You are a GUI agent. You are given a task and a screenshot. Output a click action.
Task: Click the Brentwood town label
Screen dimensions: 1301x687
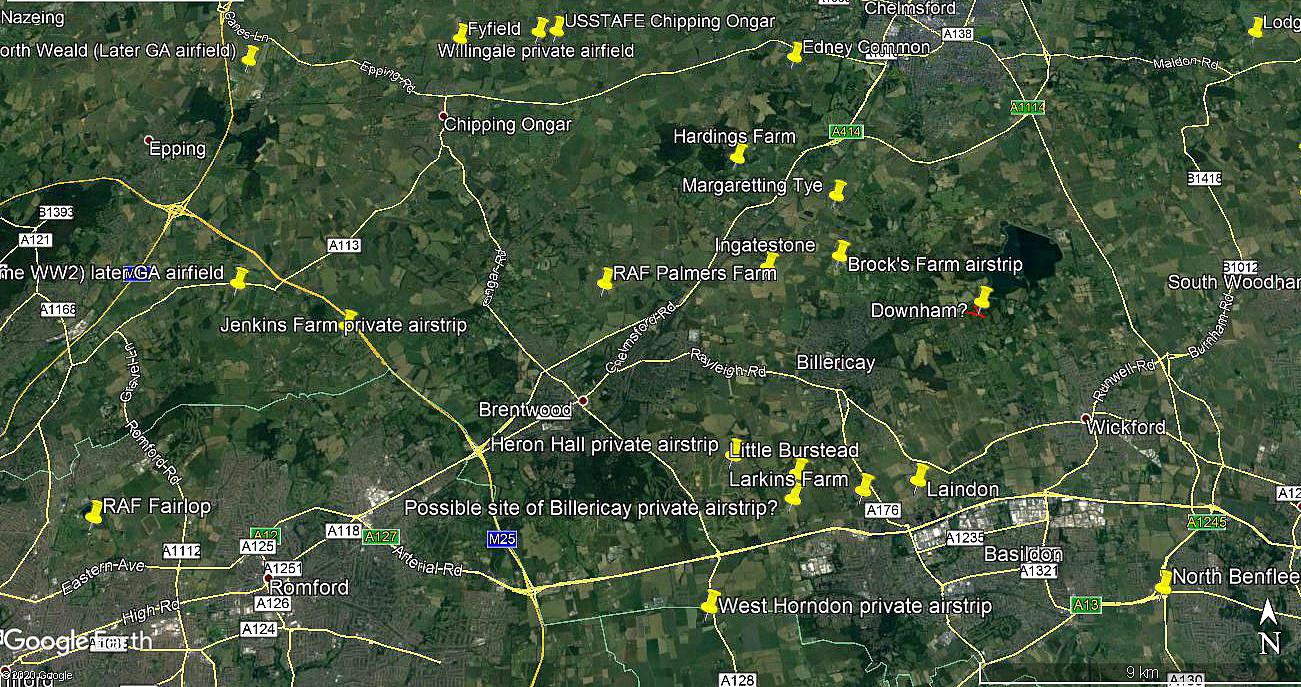(x=525, y=410)
